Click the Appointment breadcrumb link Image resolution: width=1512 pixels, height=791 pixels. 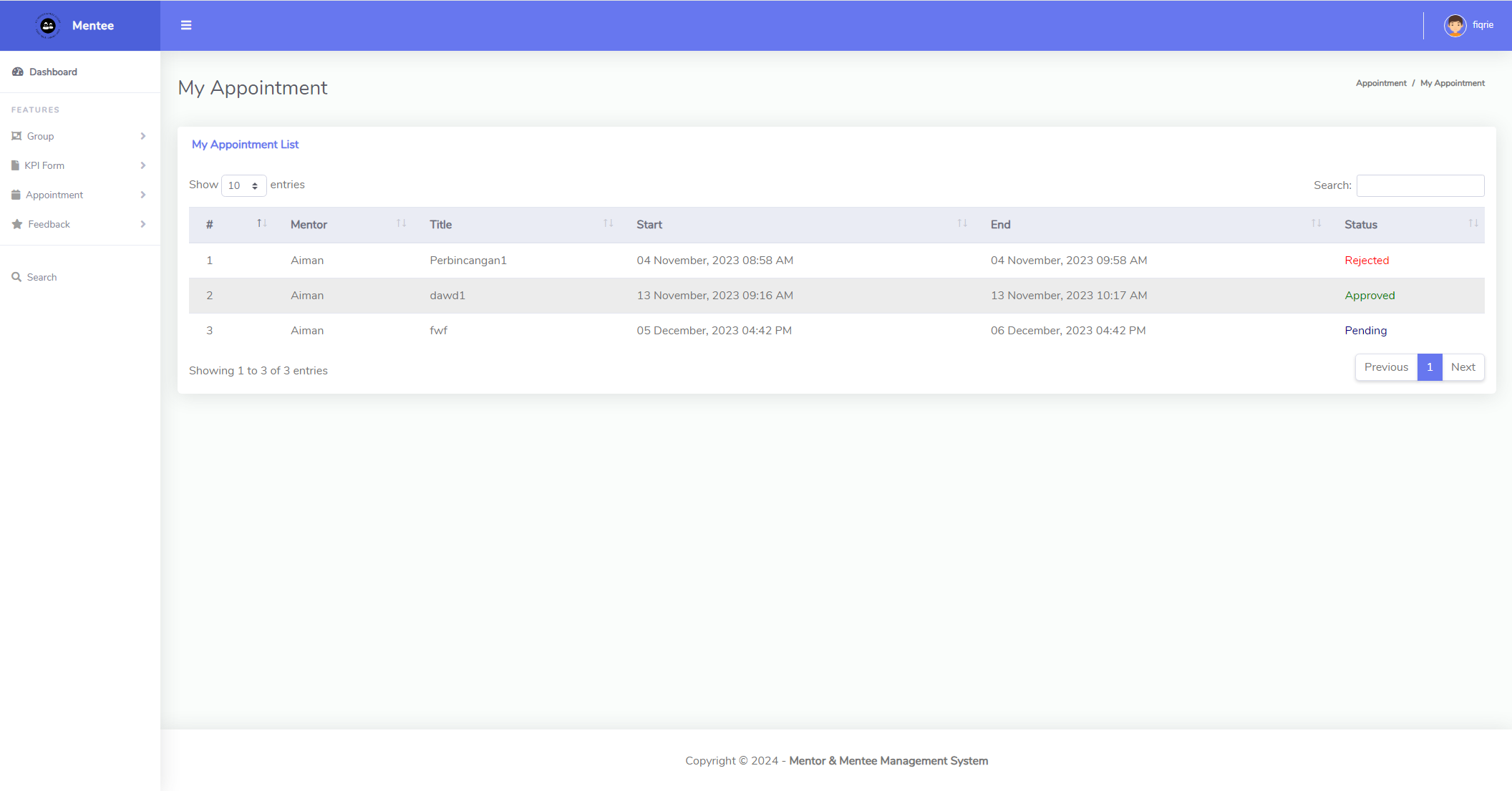point(1380,83)
